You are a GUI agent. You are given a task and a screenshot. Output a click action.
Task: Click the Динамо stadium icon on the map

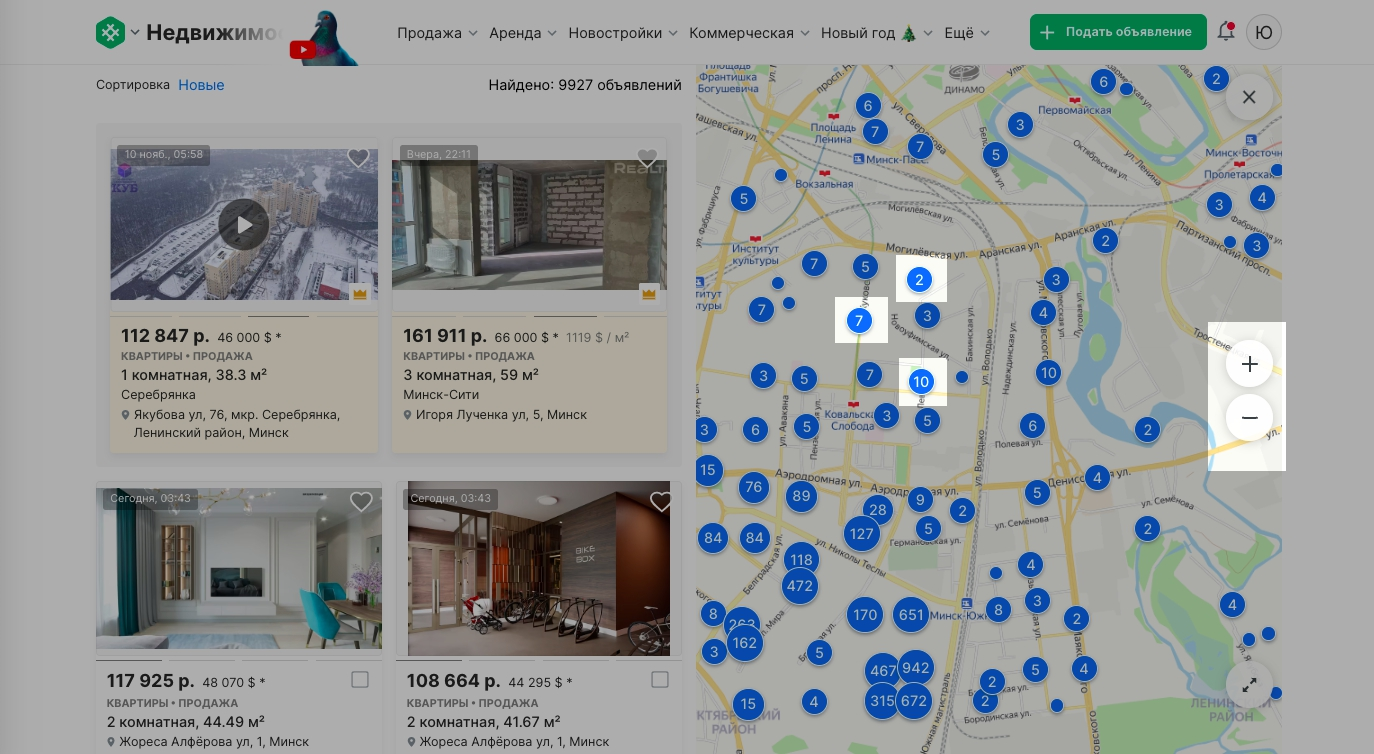click(x=964, y=72)
